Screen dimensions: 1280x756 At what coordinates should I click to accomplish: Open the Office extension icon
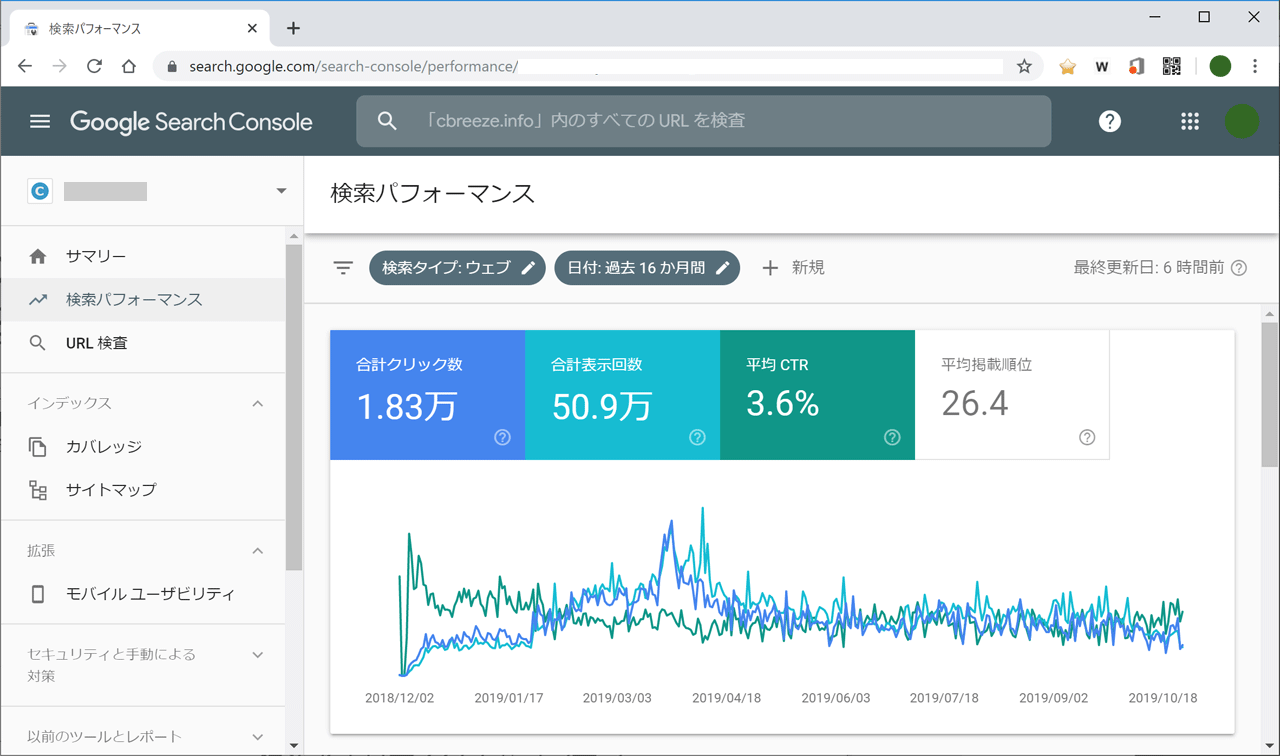point(1136,66)
